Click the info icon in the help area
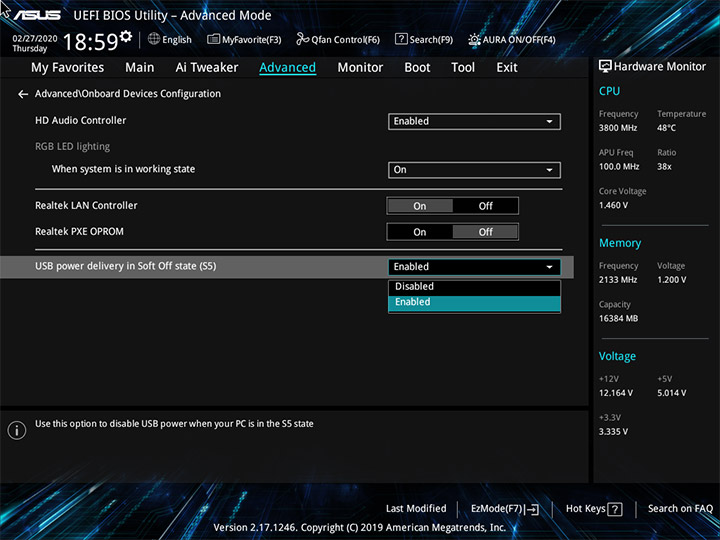Viewport: 720px width, 540px height. pos(17,430)
